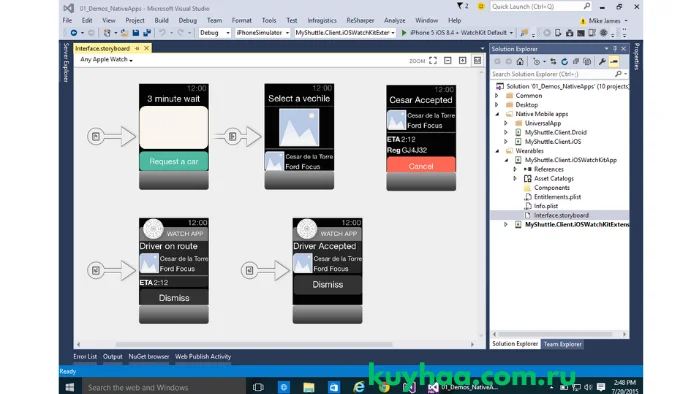
Task: Toggle Preview Selected Items icon in Solution Explorer
Action: (x=614, y=62)
